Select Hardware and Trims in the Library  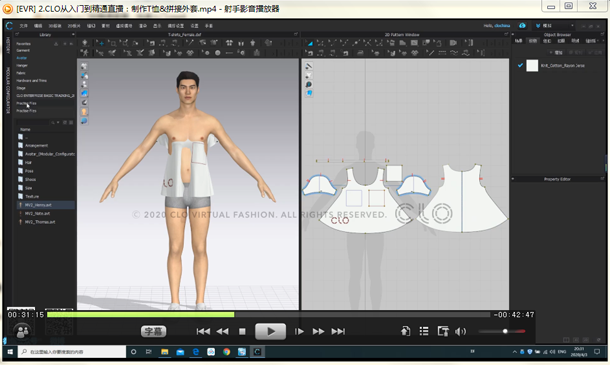pyautogui.click(x=32, y=81)
